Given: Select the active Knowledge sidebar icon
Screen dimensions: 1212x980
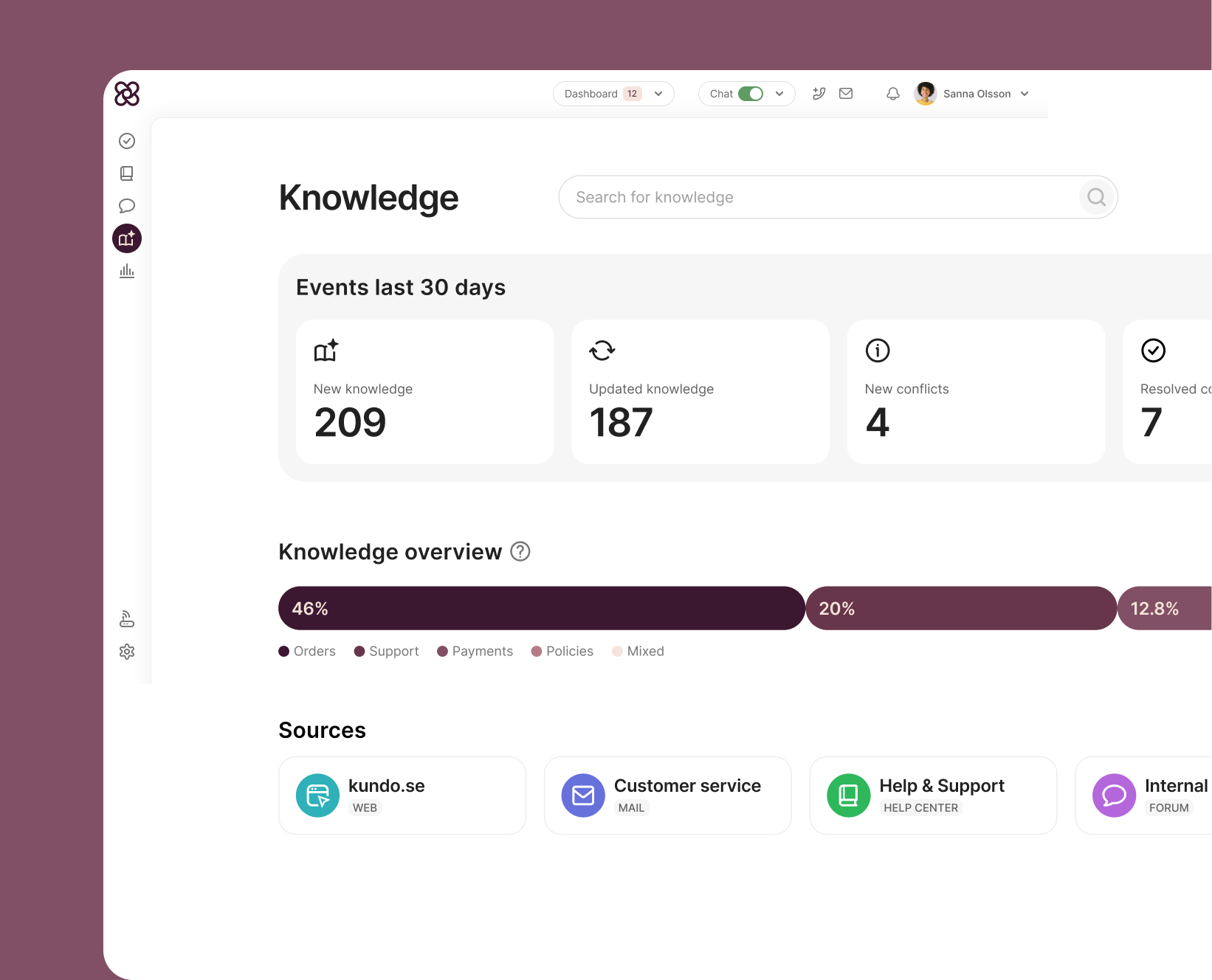Looking at the screenshot, I should pos(127,238).
